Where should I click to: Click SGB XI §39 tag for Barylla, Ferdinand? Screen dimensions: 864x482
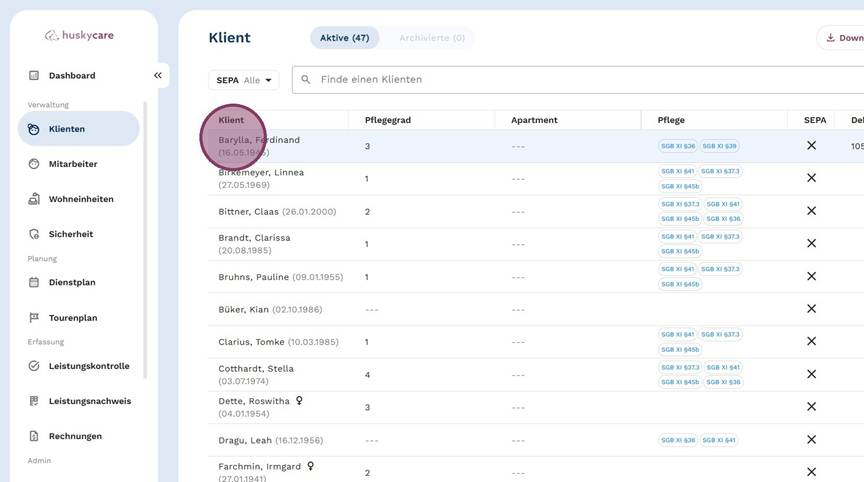pos(719,146)
